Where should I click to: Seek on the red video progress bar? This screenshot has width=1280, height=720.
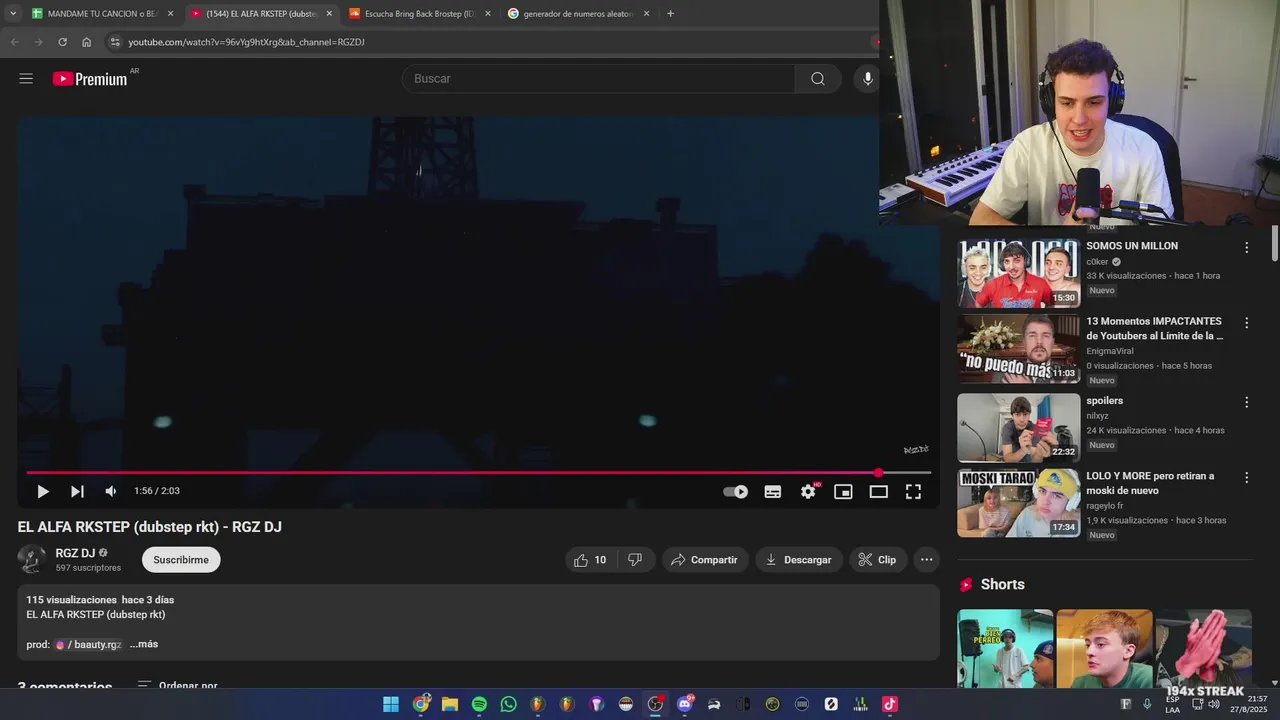(478, 473)
